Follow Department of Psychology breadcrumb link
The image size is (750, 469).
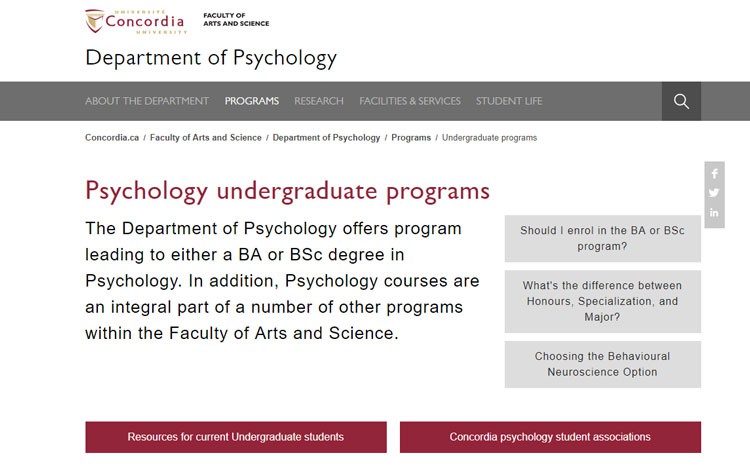[326, 138]
